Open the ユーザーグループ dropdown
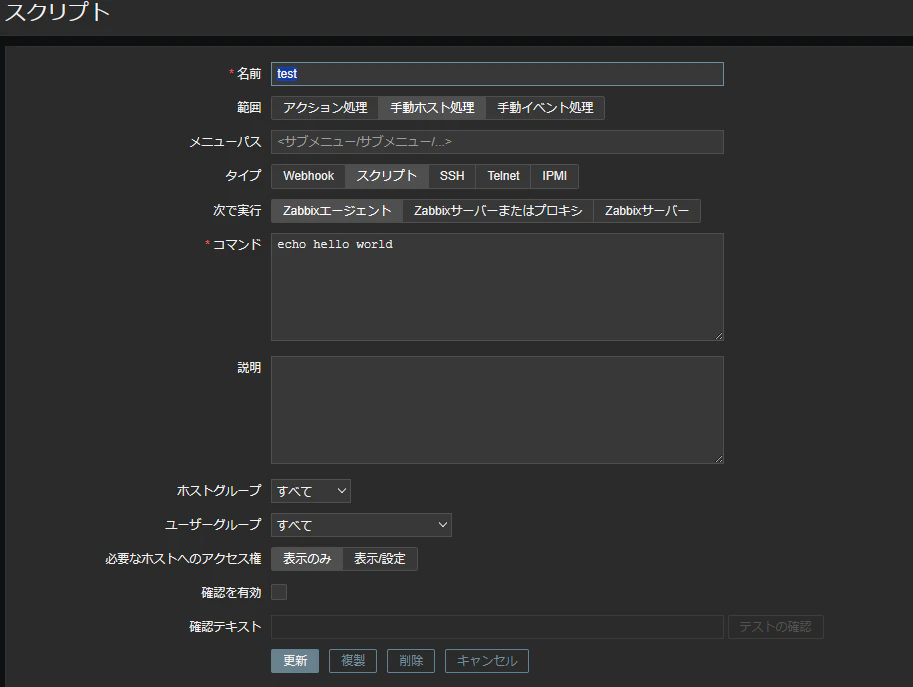The image size is (913, 687). 361,525
